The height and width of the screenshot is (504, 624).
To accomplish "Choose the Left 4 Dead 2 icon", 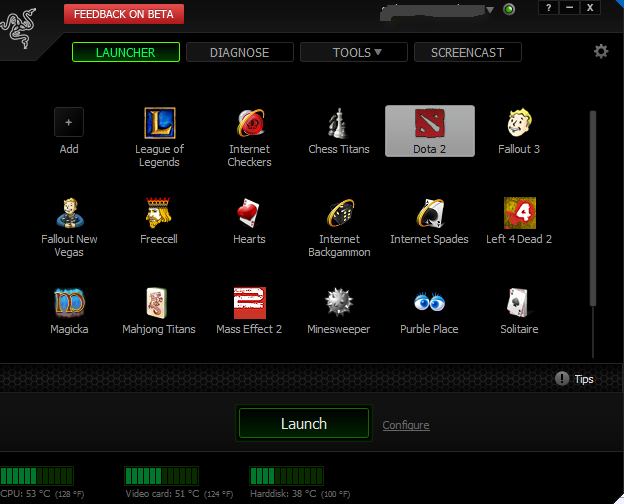I will pyautogui.click(x=520, y=213).
